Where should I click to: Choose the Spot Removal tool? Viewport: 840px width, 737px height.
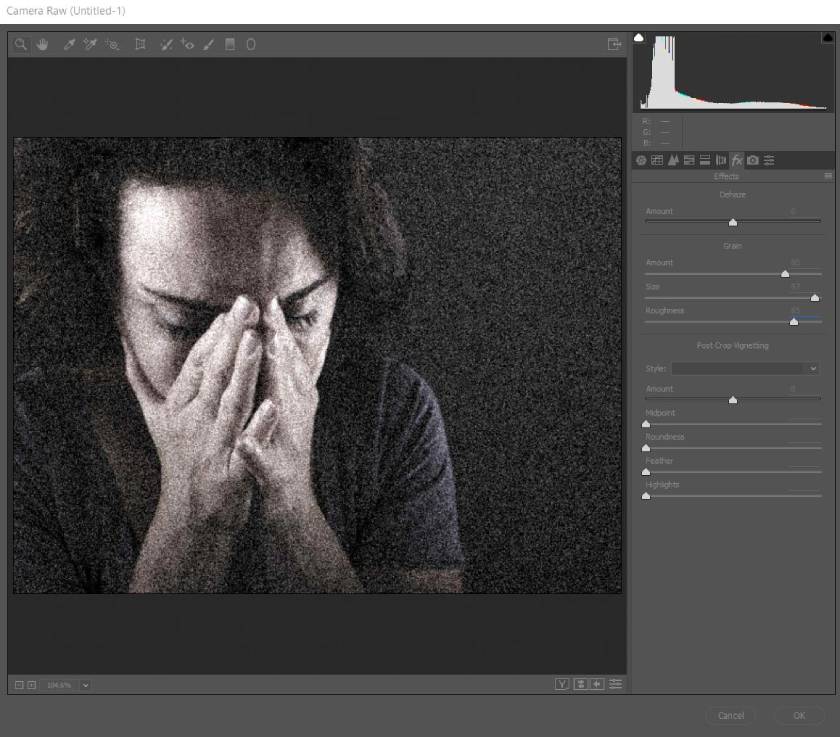pos(167,44)
